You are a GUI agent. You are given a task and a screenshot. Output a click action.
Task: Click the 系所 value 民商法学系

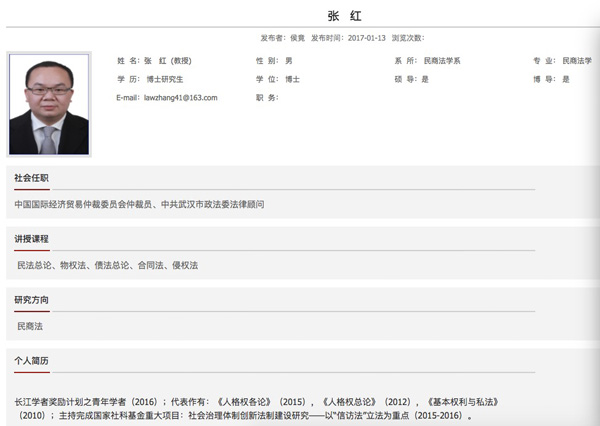442,61
